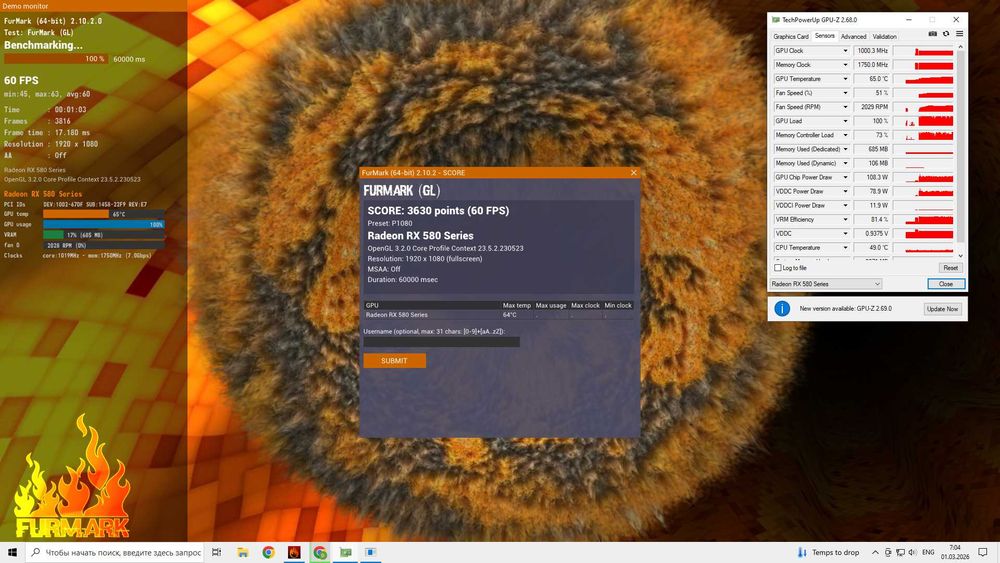Open first Chrome icon on taskbar
The image size is (1000, 563).
[268, 552]
